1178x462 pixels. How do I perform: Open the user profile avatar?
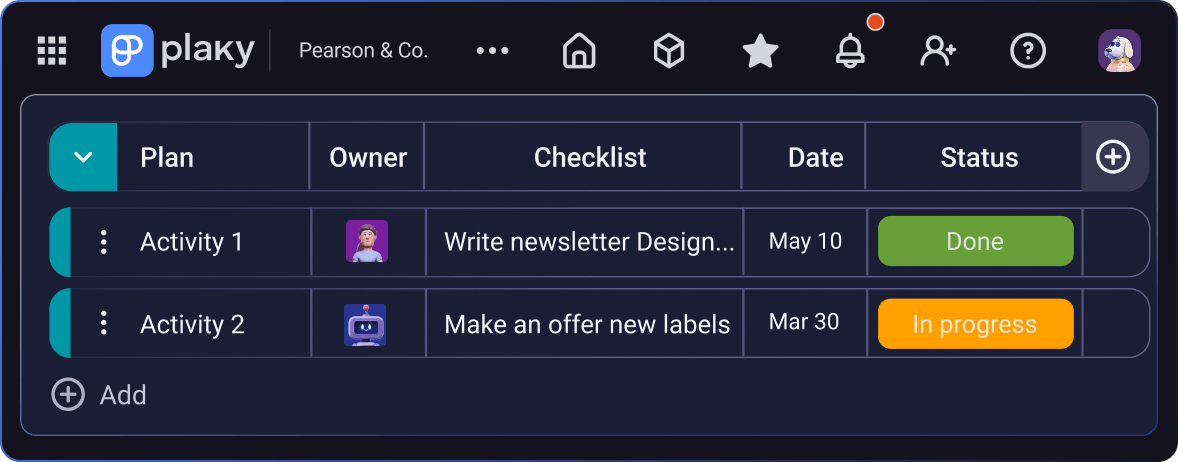1119,51
